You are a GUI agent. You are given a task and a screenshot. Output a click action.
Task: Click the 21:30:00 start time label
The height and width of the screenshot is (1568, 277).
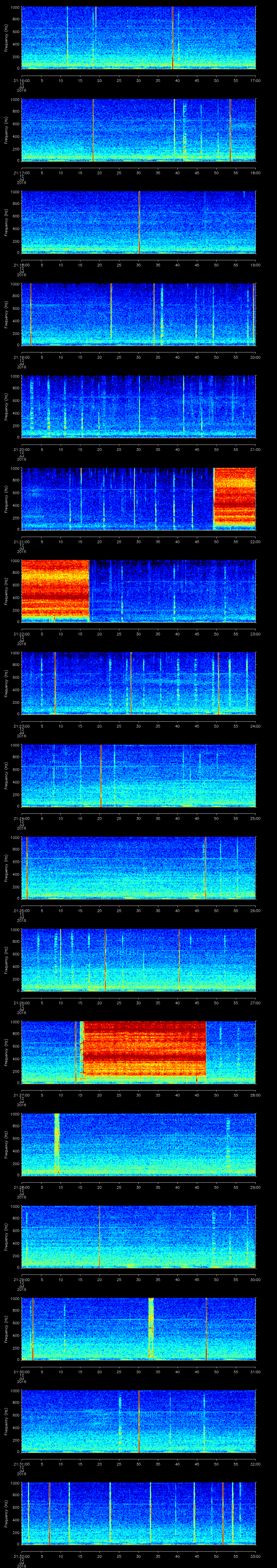coord(21,1372)
